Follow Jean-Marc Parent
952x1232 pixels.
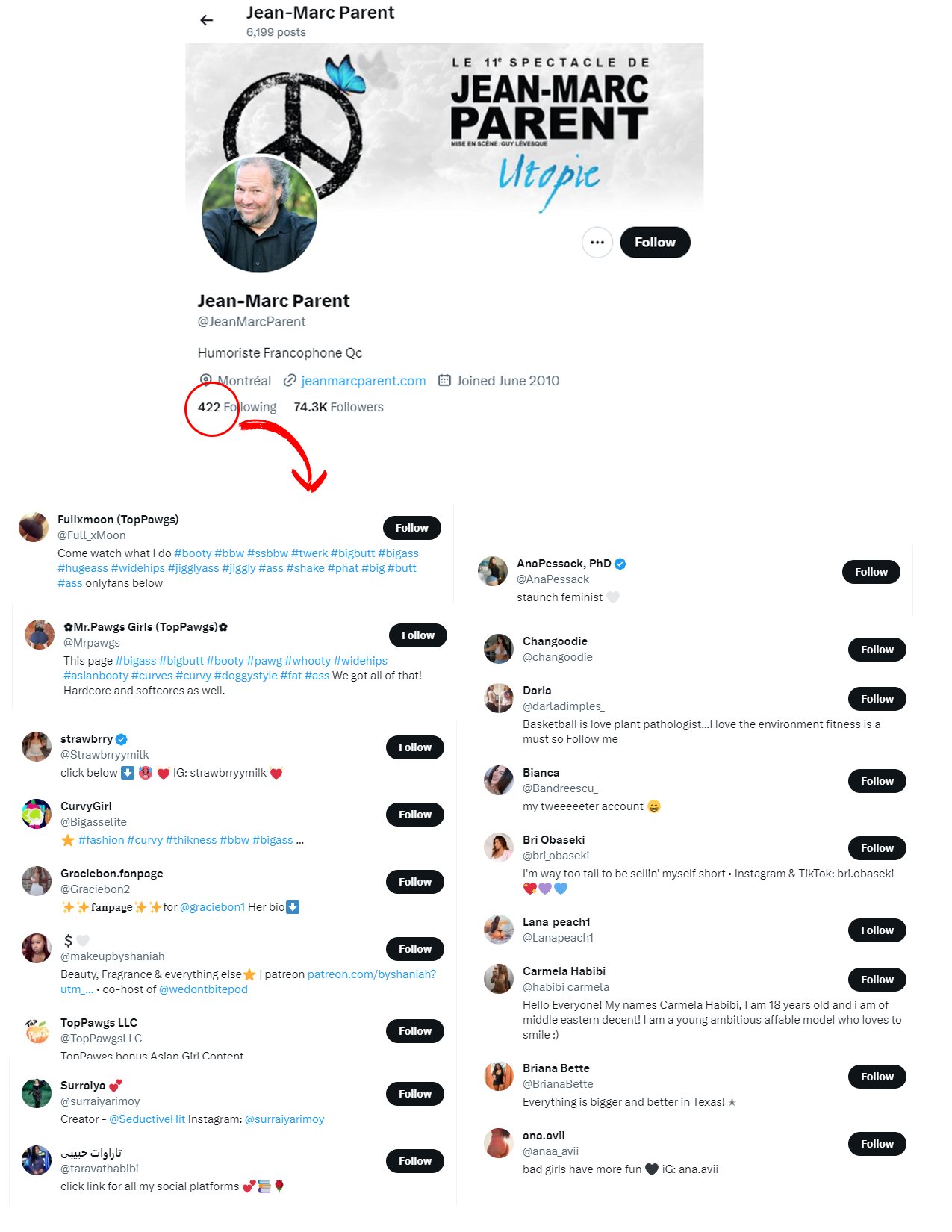(655, 243)
